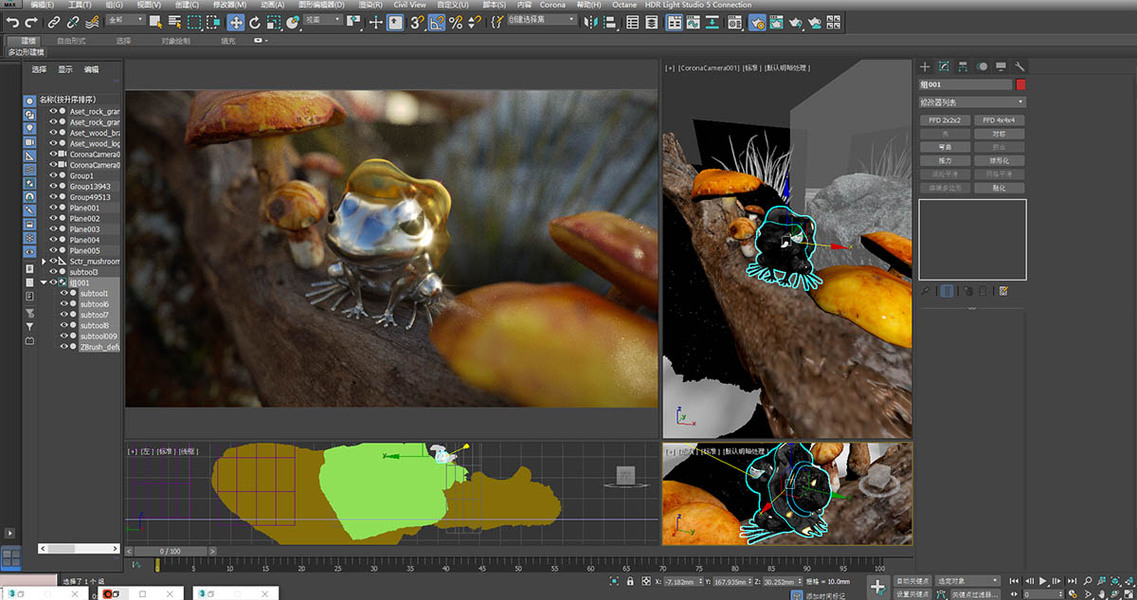Click the Configure Modifier Sets icon

pyautogui.click(x=1004, y=291)
